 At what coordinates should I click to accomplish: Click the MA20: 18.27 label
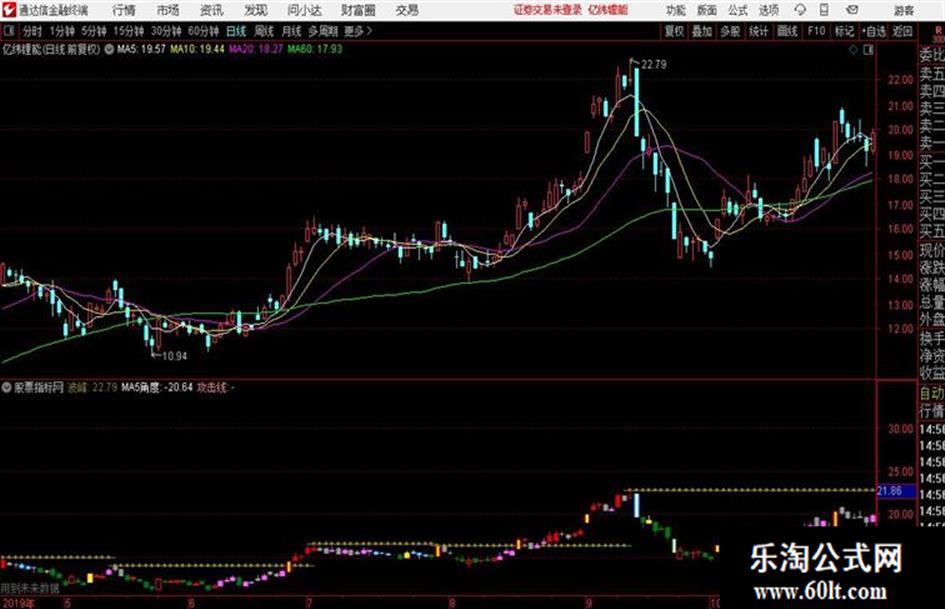[x=256, y=49]
